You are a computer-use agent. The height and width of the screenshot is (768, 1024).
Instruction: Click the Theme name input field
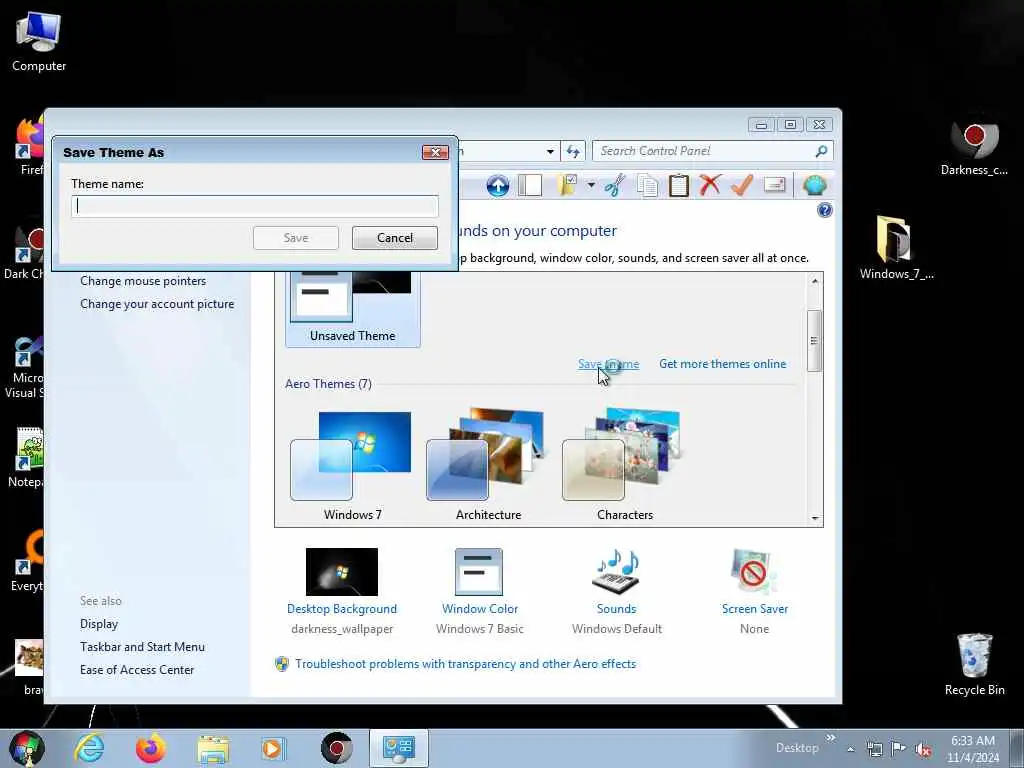pyautogui.click(x=255, y=206)
